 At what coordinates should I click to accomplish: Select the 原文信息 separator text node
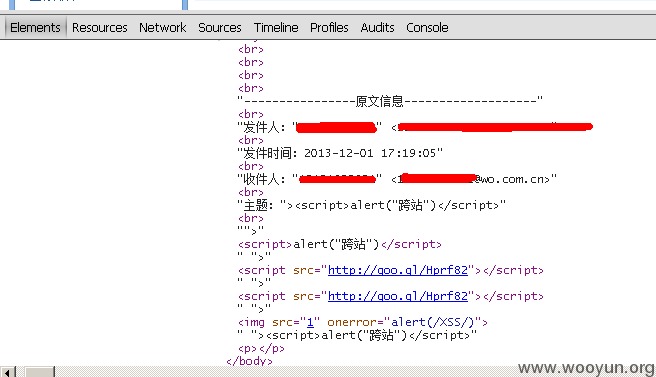point(390,101)
